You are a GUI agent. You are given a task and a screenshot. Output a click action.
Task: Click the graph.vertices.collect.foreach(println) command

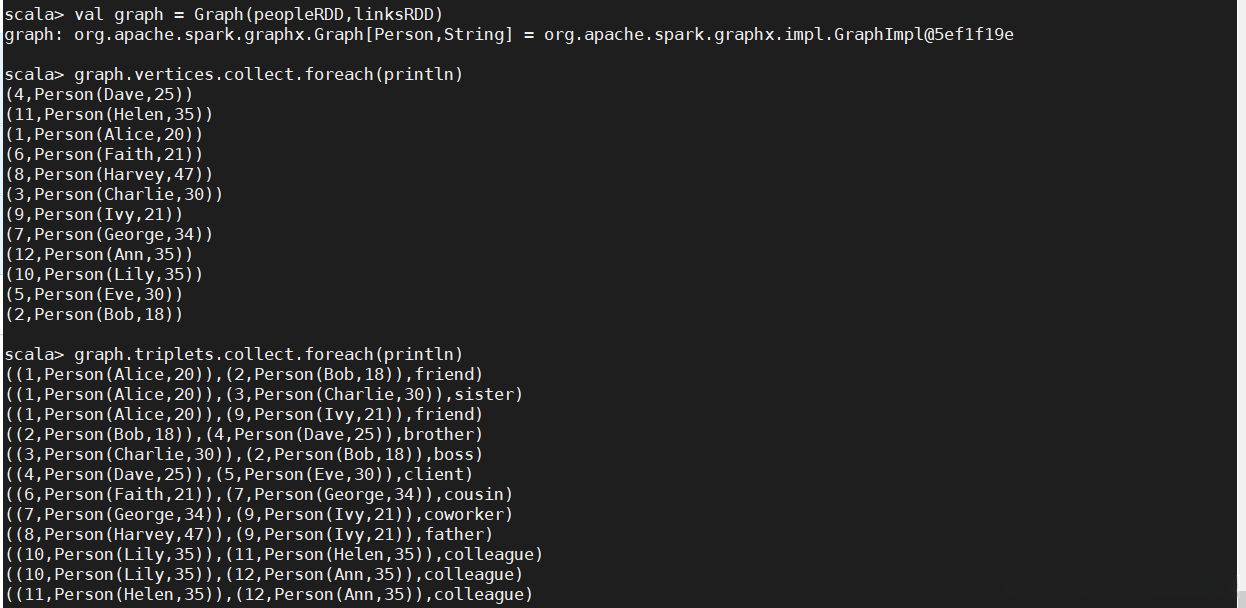pos(268,74)
